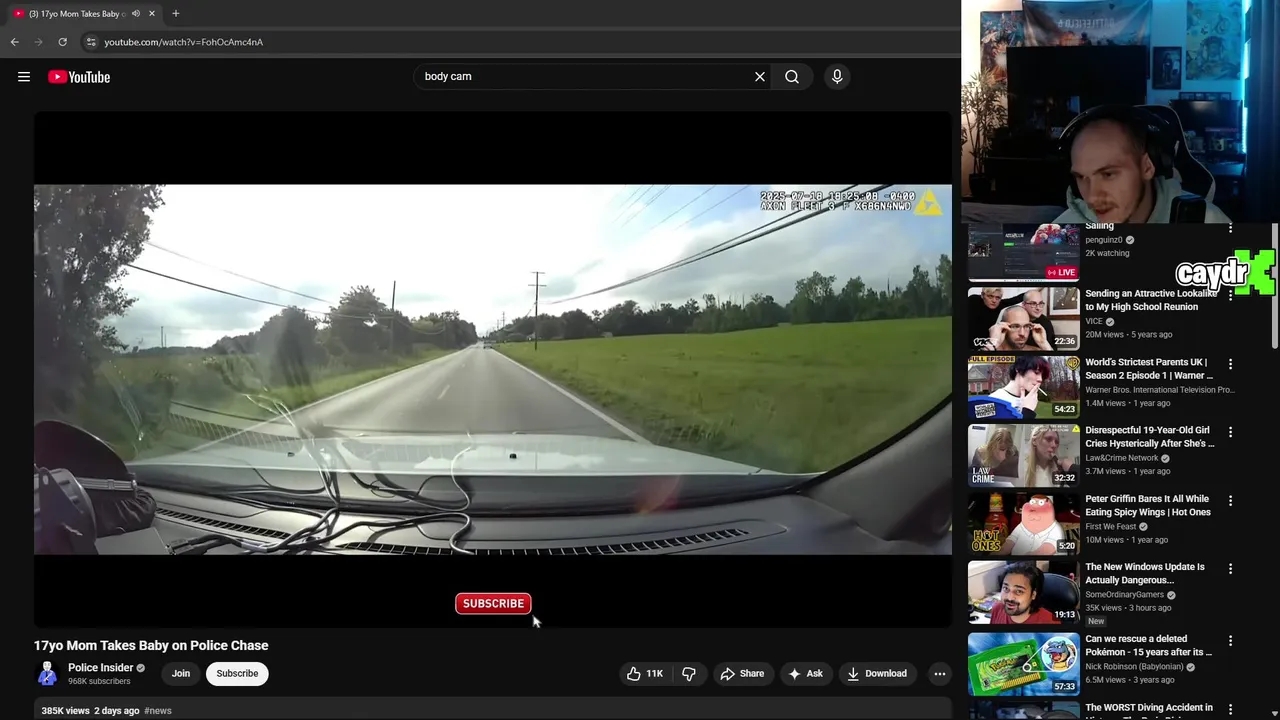Join the Police Insider channel membership
The image size is (1280, 720).
point(181,674)
